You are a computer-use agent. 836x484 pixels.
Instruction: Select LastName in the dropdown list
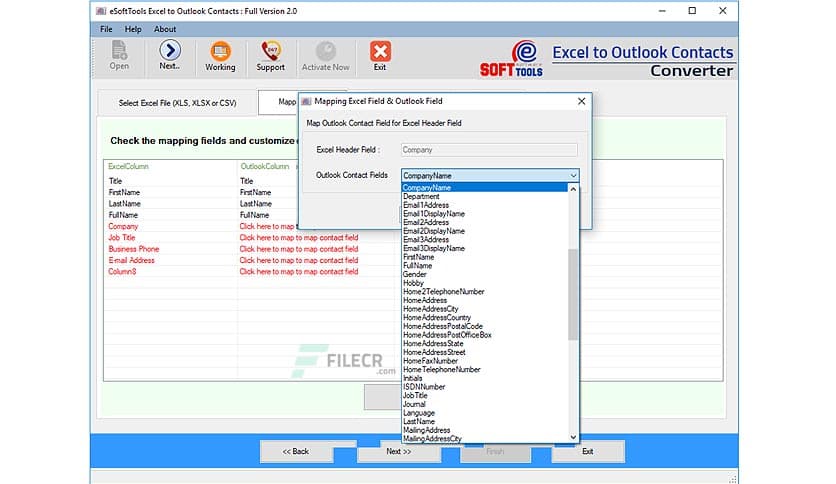coord(484,421)
